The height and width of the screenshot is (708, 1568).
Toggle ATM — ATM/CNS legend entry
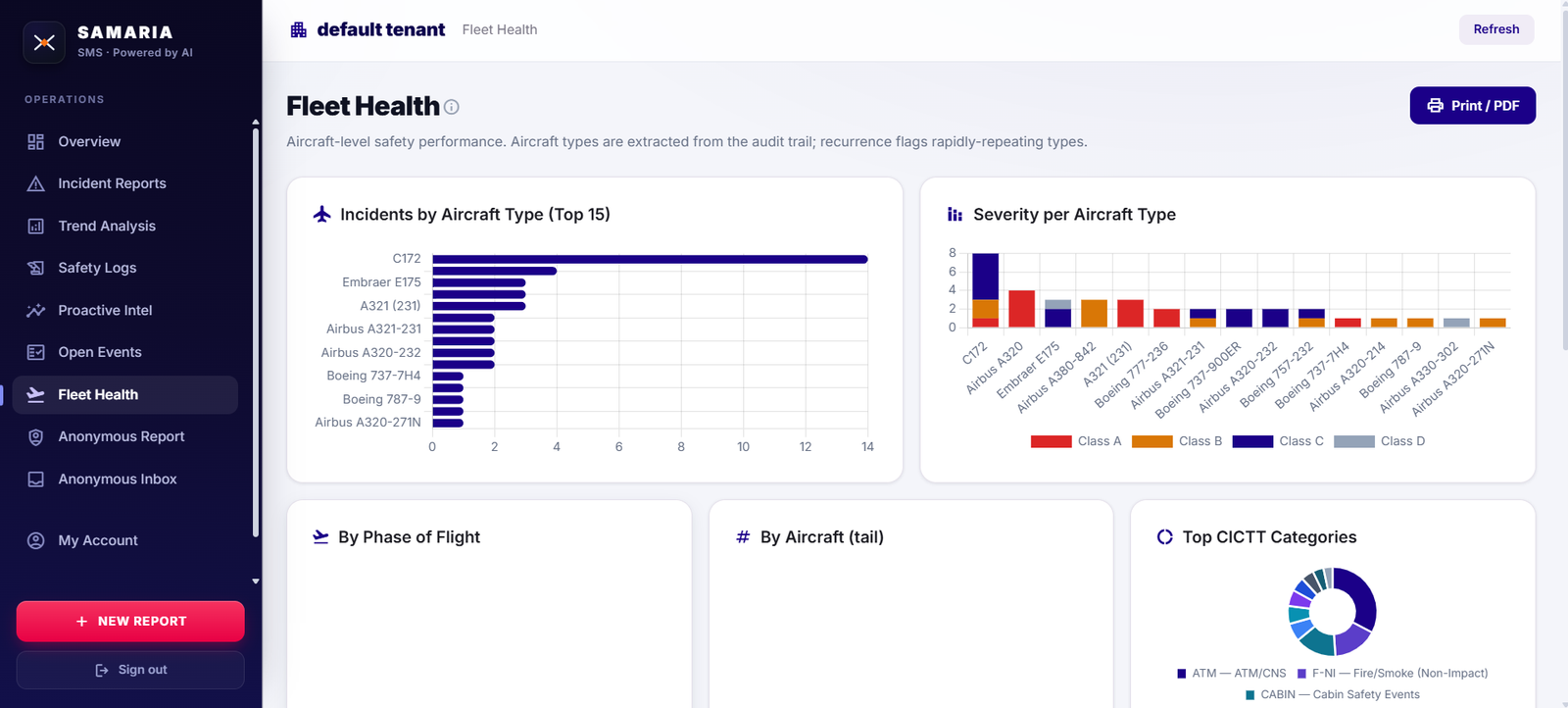click(1232, 674)
